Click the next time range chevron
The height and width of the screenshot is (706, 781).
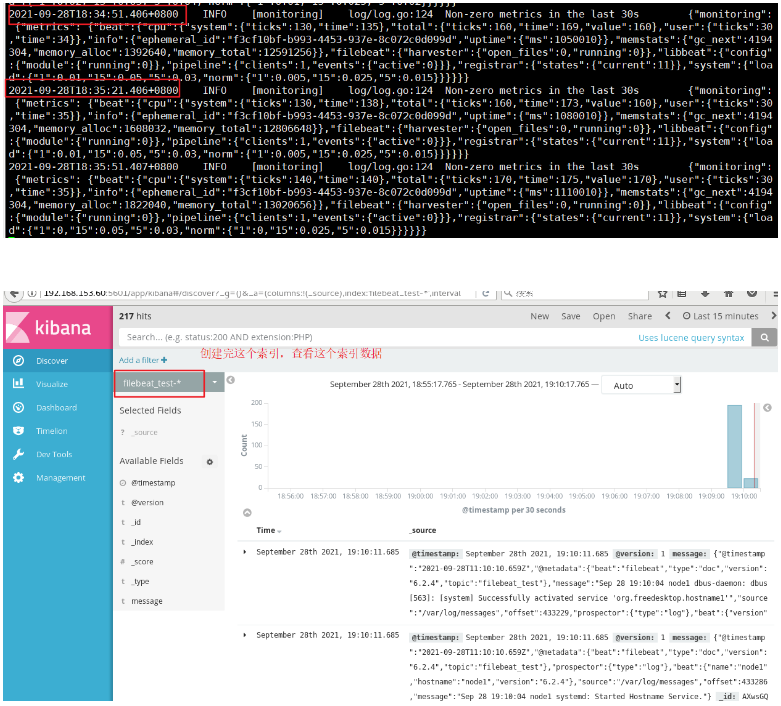point(773,316)
